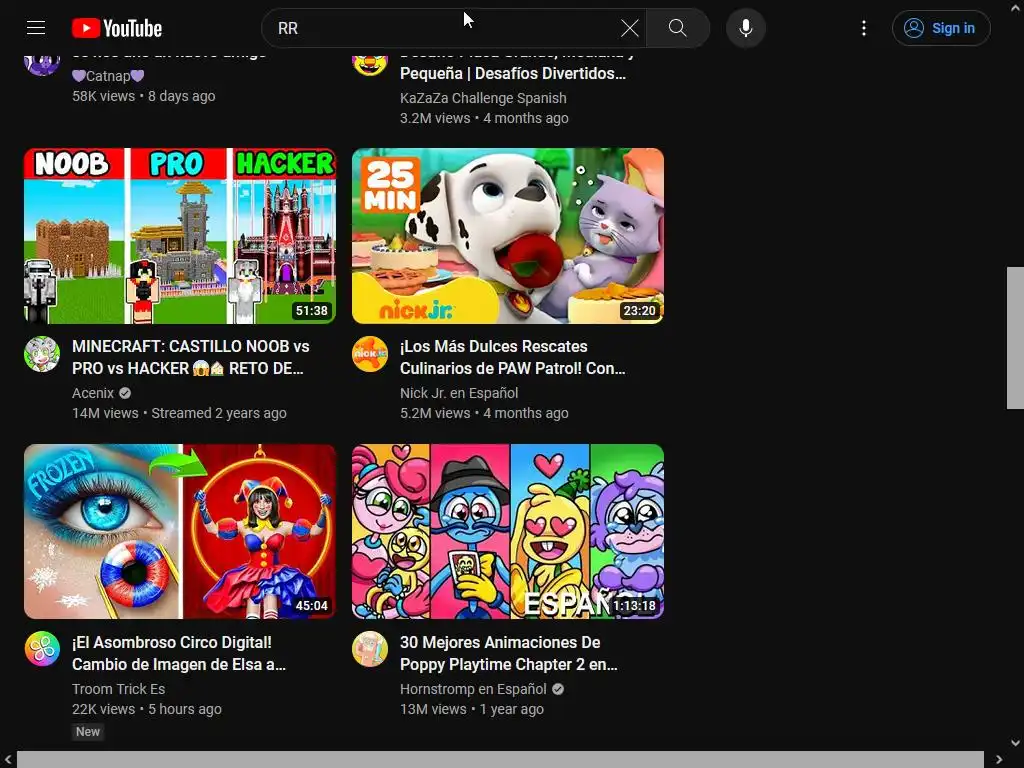This screenshot has width=1024, height=768.
Task: Click the 45:04 duration badge
Action: (312, 606)
